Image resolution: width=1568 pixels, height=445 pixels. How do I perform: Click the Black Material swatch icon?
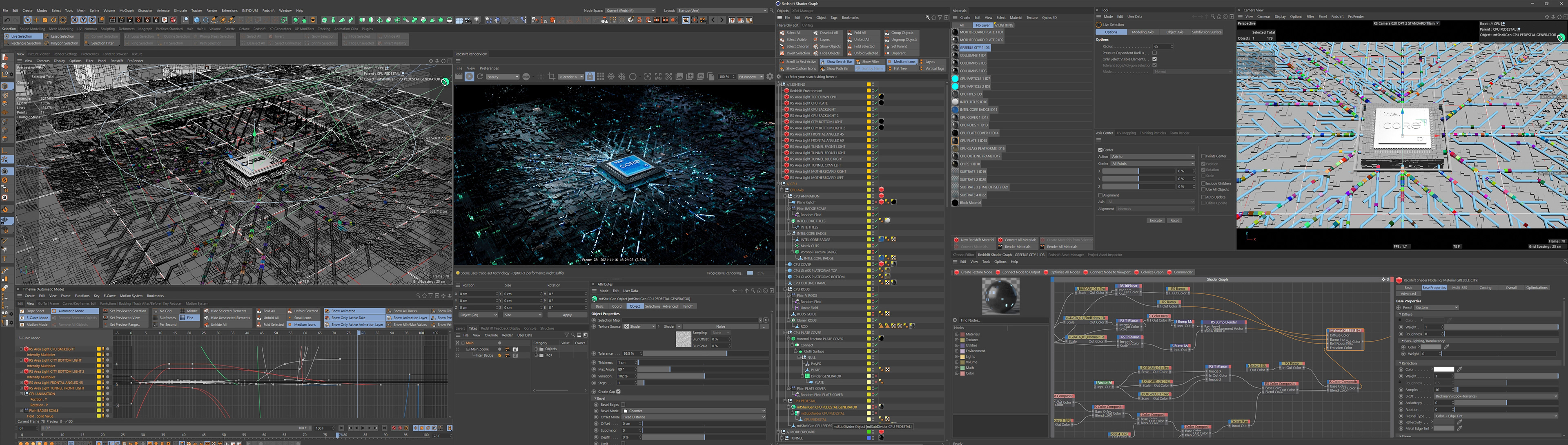tap(955, 203)
